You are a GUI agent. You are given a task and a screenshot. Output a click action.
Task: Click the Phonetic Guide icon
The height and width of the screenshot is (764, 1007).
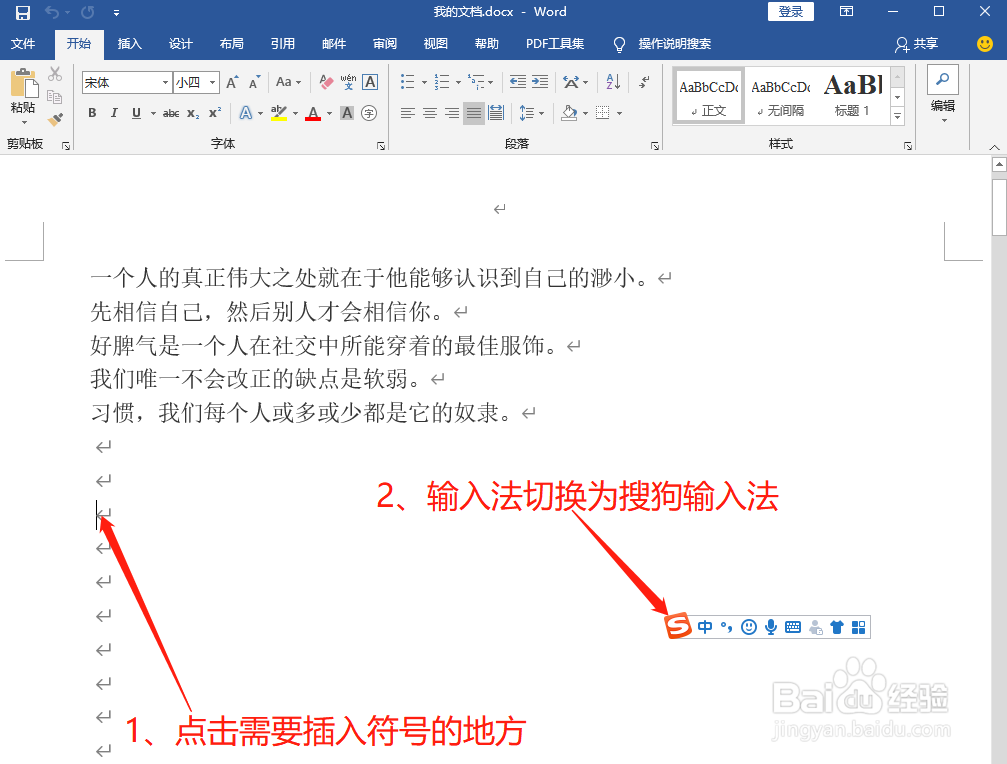pos(347,81)
